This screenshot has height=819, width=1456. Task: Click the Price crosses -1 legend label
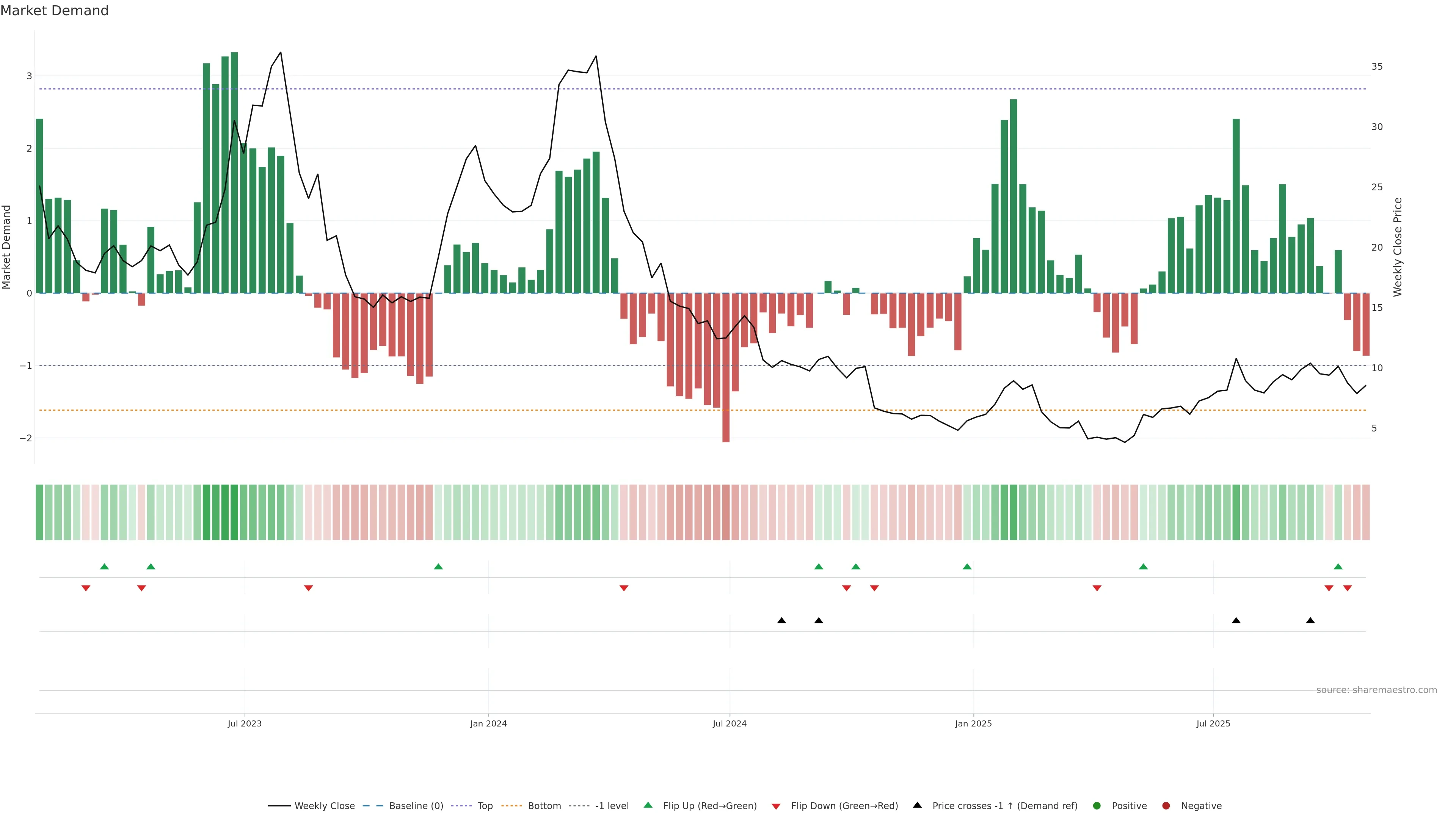1004,806
